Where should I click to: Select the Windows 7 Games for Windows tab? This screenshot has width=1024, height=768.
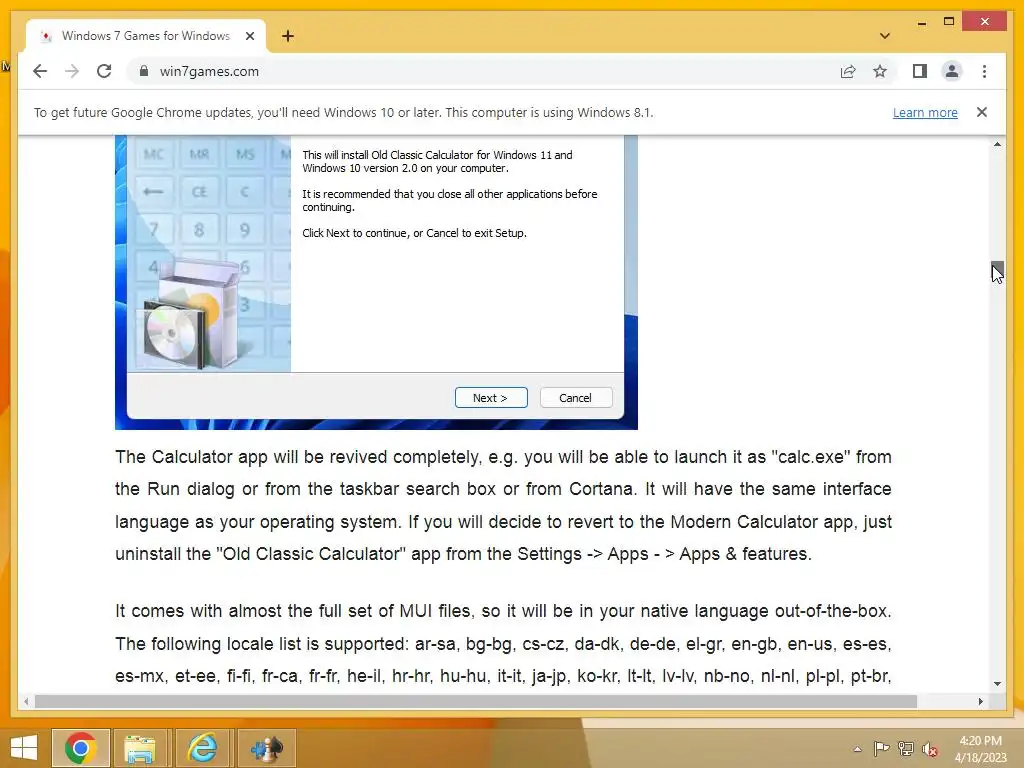(x=146, y=36)
